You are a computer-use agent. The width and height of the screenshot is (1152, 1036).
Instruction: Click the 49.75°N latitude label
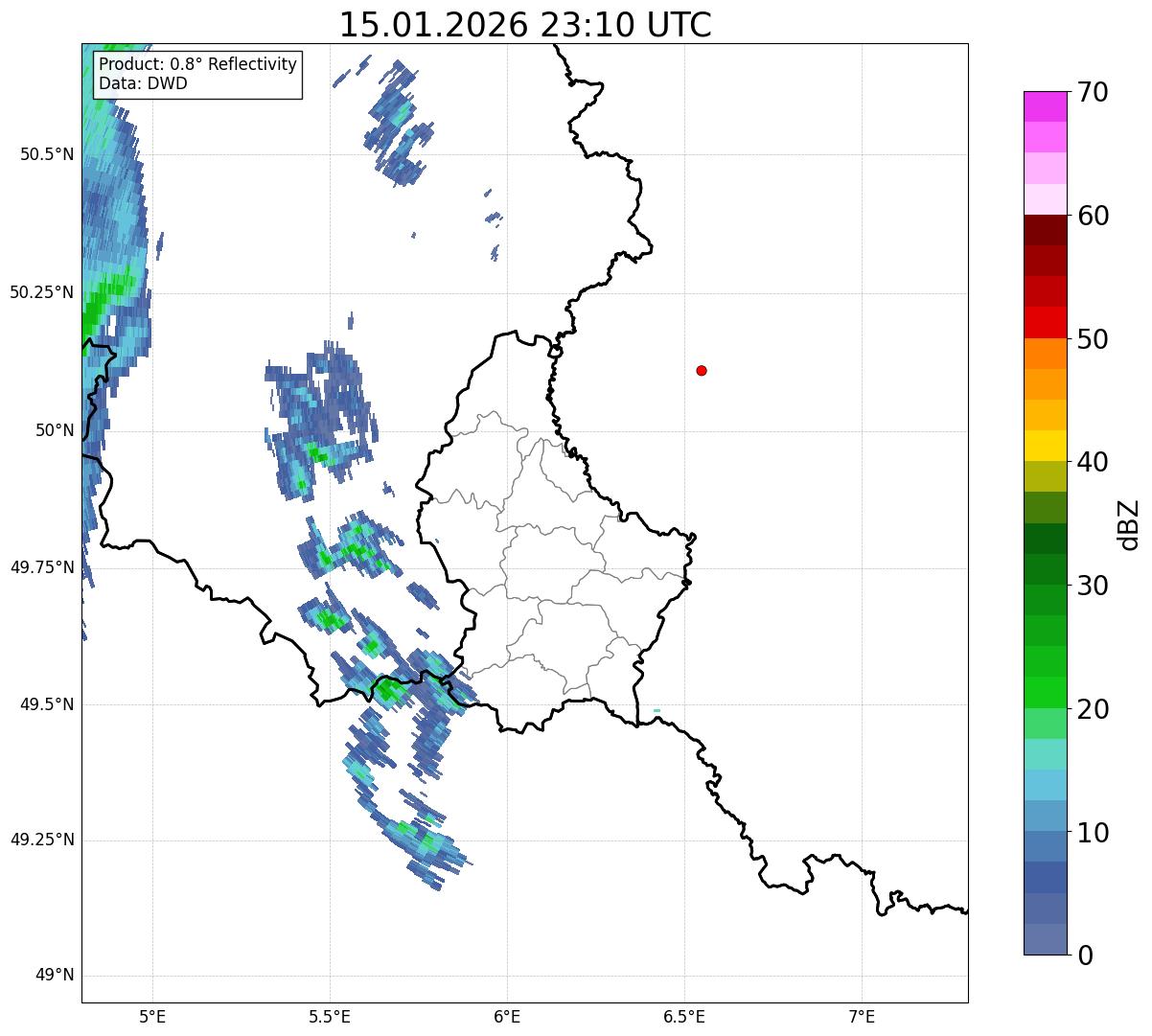[42, 567]
